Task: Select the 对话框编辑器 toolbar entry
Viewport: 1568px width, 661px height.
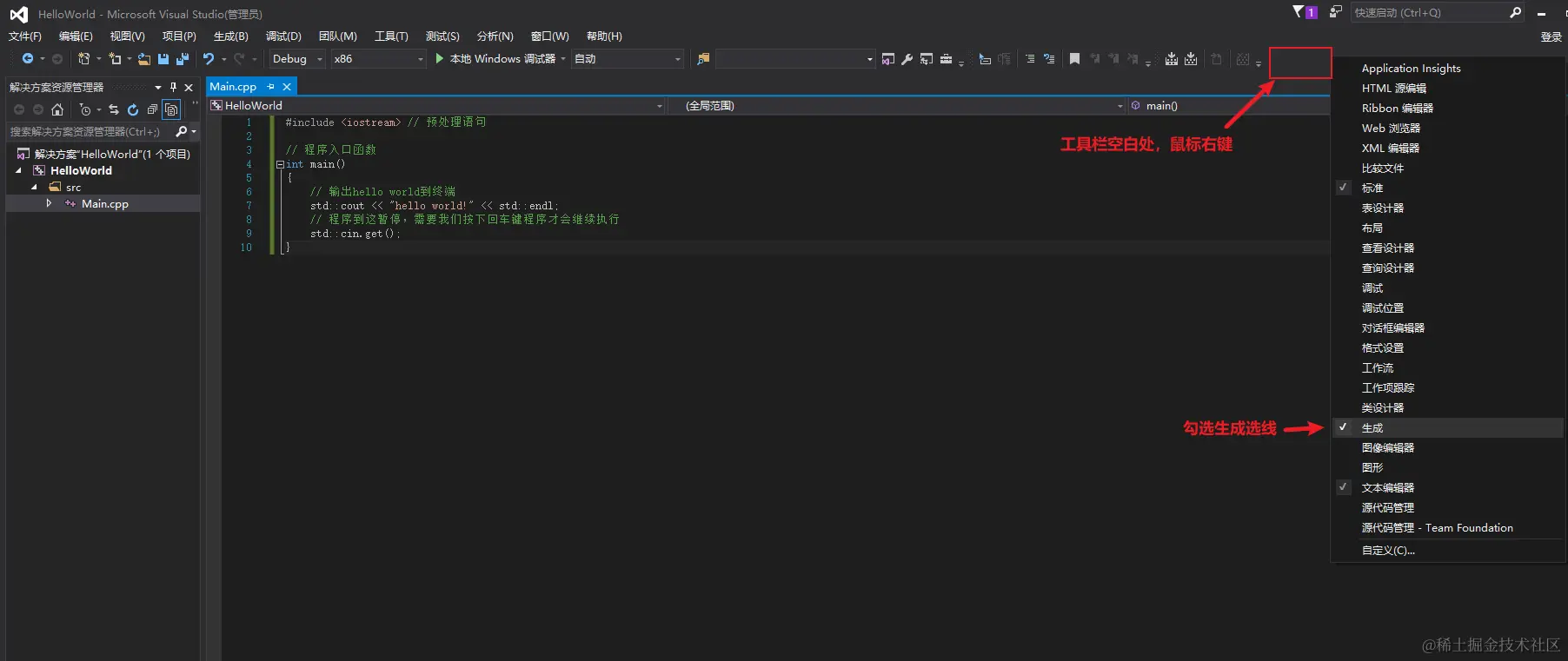Action: (1447, 327)
